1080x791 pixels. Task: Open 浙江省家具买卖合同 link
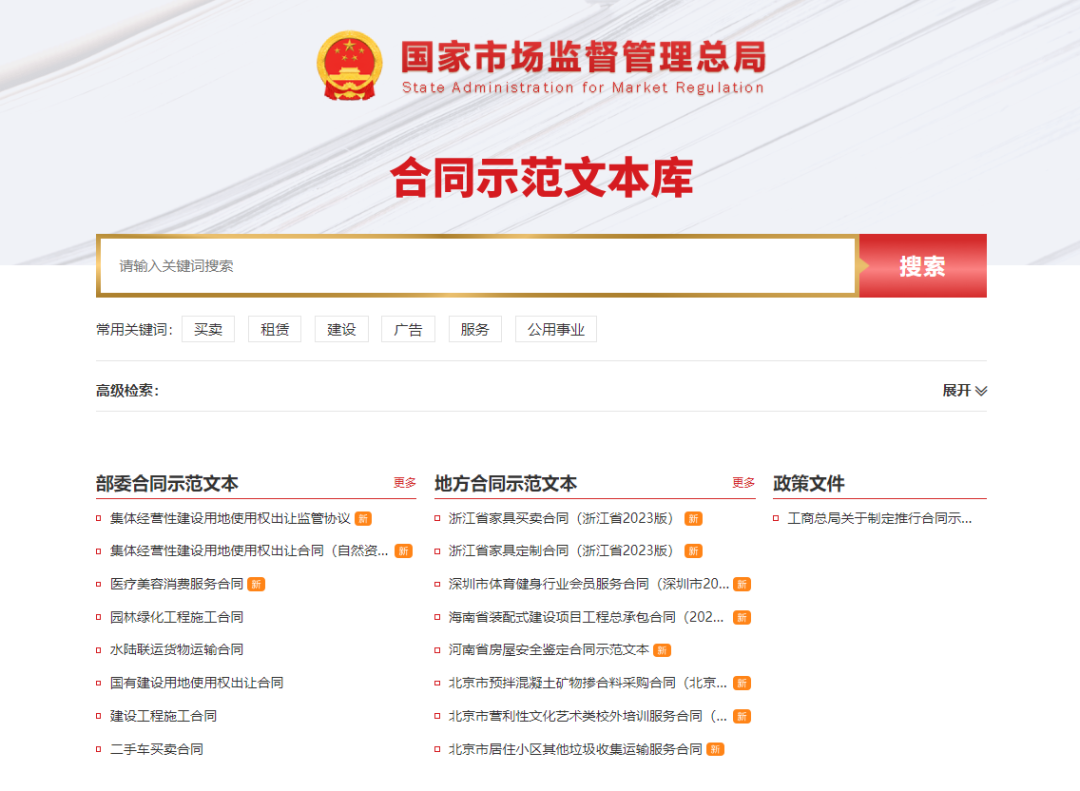(x=562, y=519)
